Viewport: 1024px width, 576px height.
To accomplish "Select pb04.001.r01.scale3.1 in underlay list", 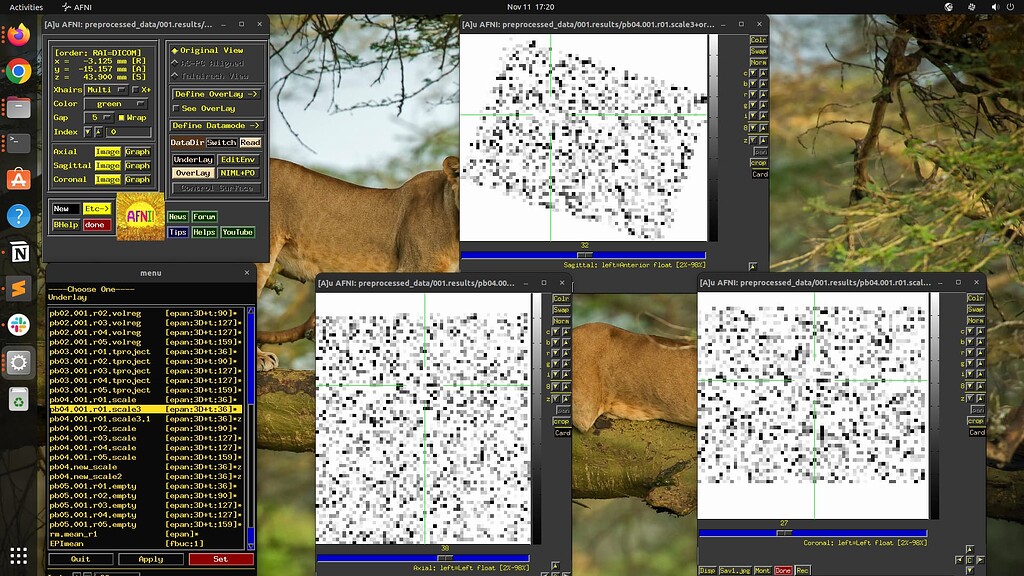I will [146, 419].
